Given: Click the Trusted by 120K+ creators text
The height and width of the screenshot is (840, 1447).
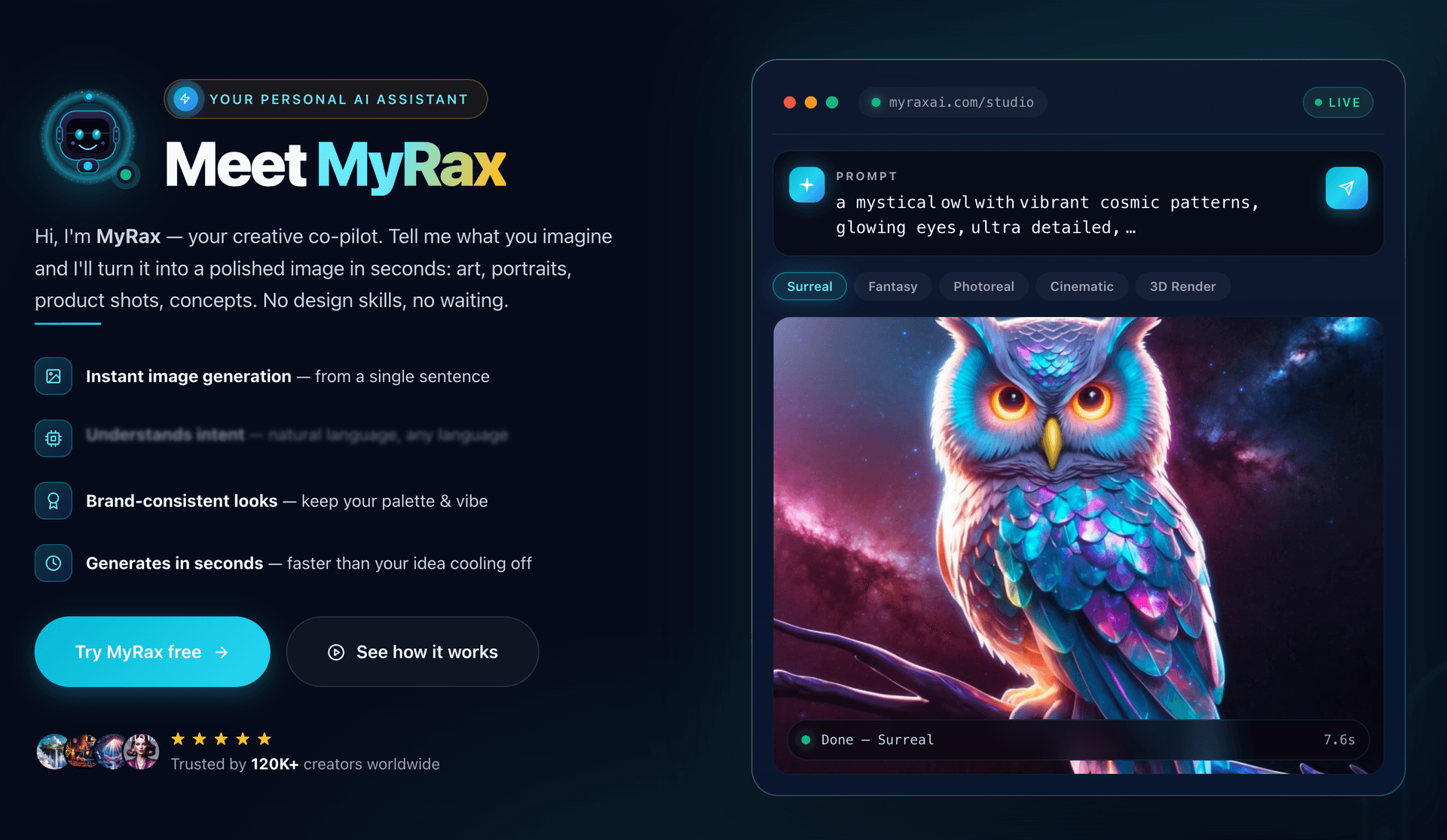Looking at the screenshot, I should tap(305, 764).
